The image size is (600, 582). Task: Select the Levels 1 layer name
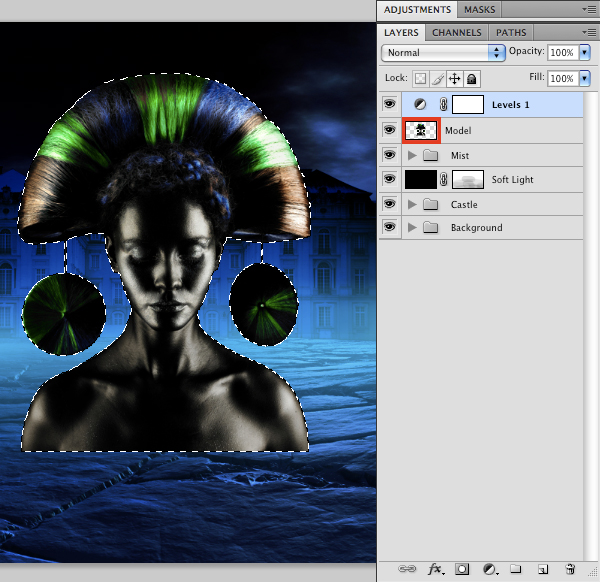point(510,105)
